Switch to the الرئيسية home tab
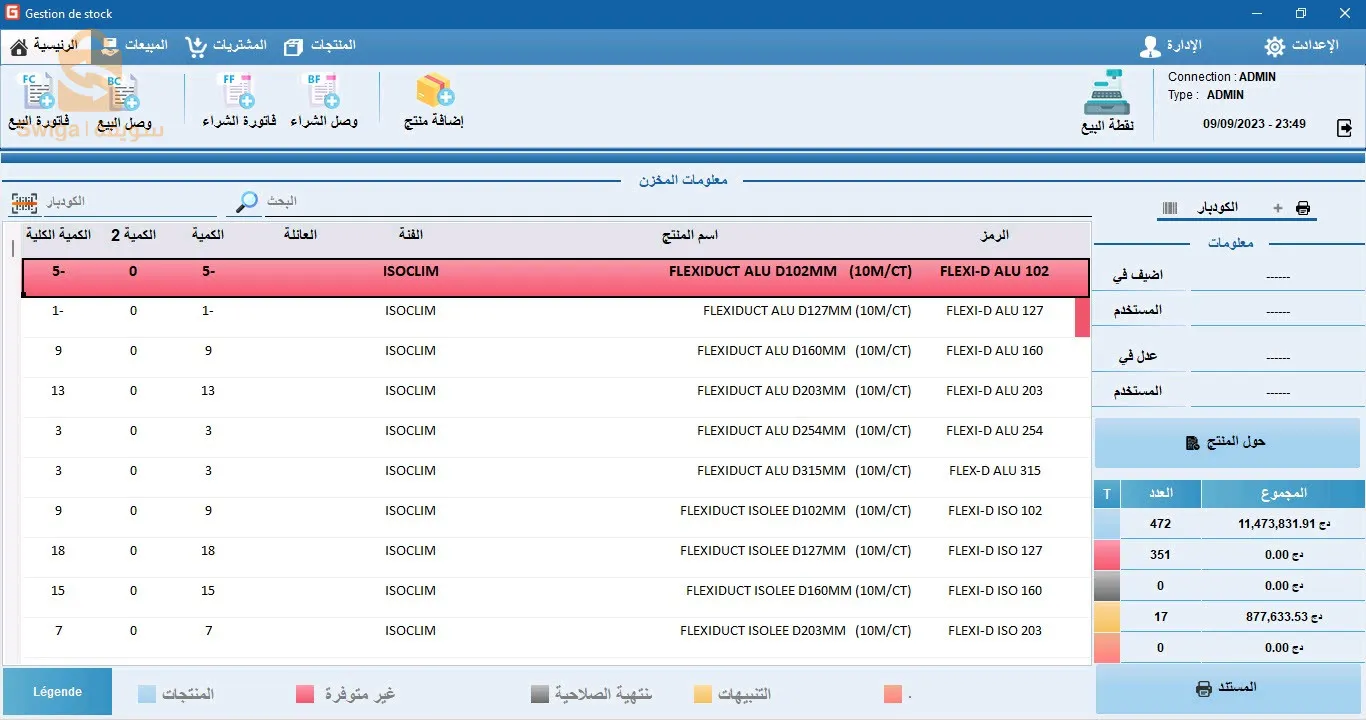Screen dimensions: 1366x720 [44, 46]
